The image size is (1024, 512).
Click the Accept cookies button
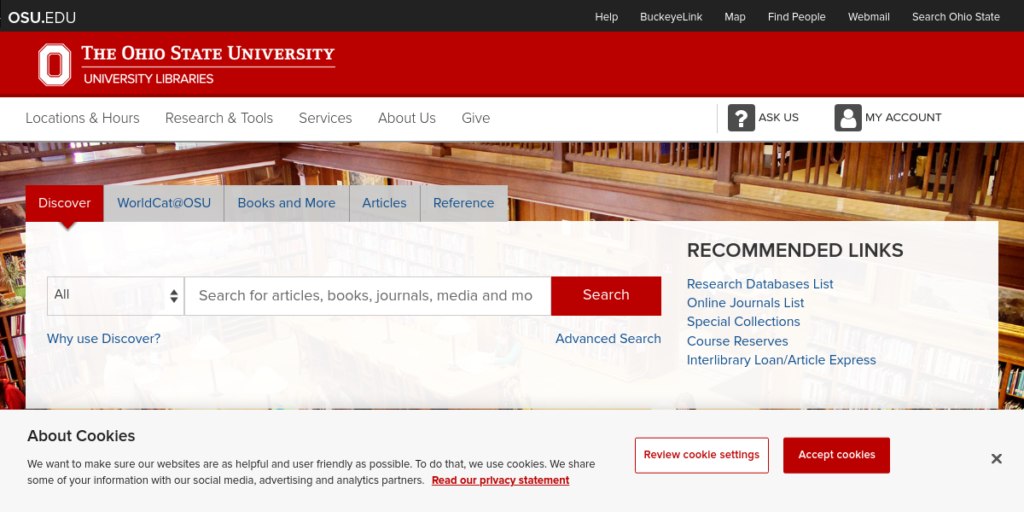(x=837, y=455)
